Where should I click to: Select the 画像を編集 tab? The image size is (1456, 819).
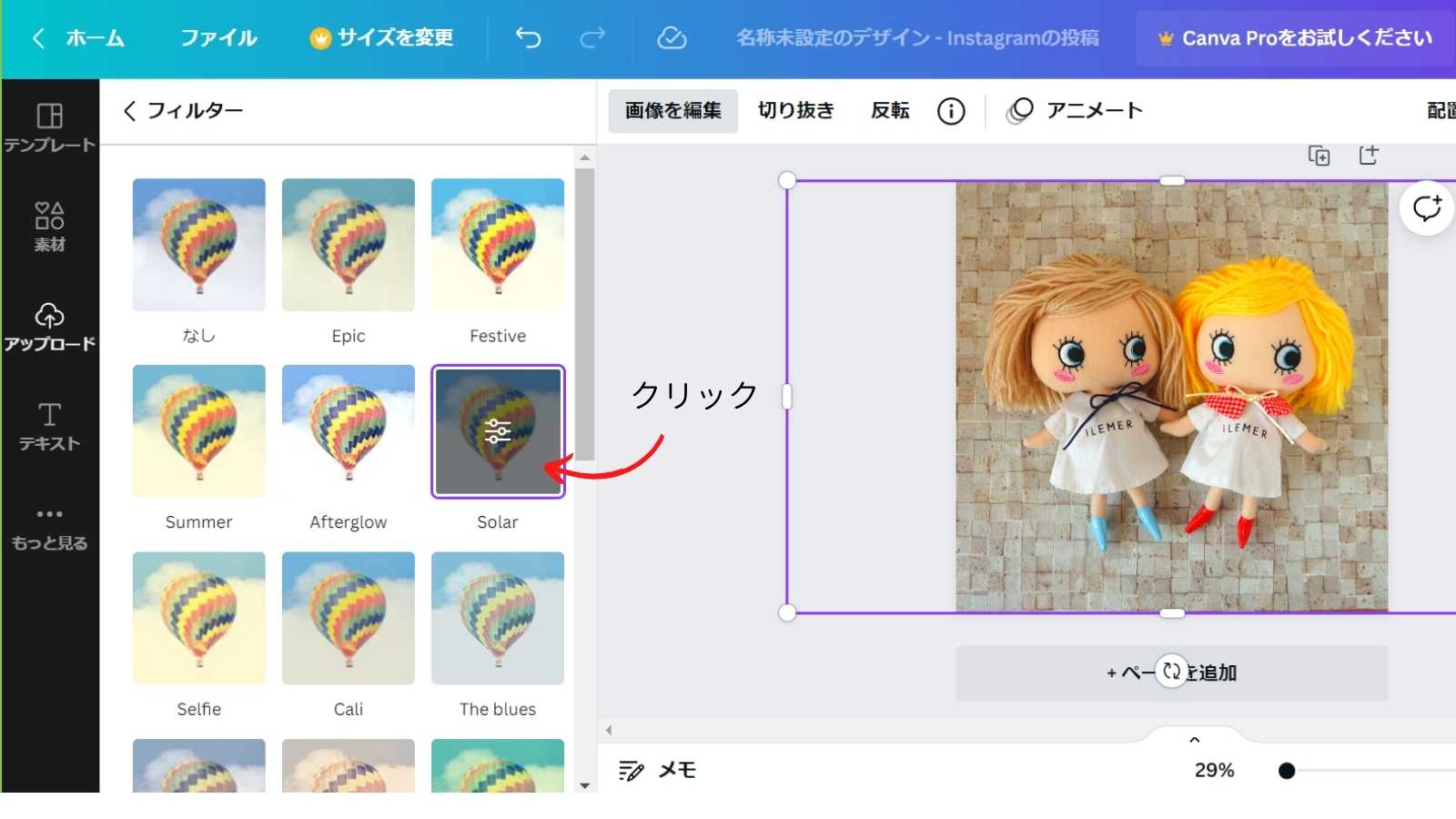tap(672, 111)
